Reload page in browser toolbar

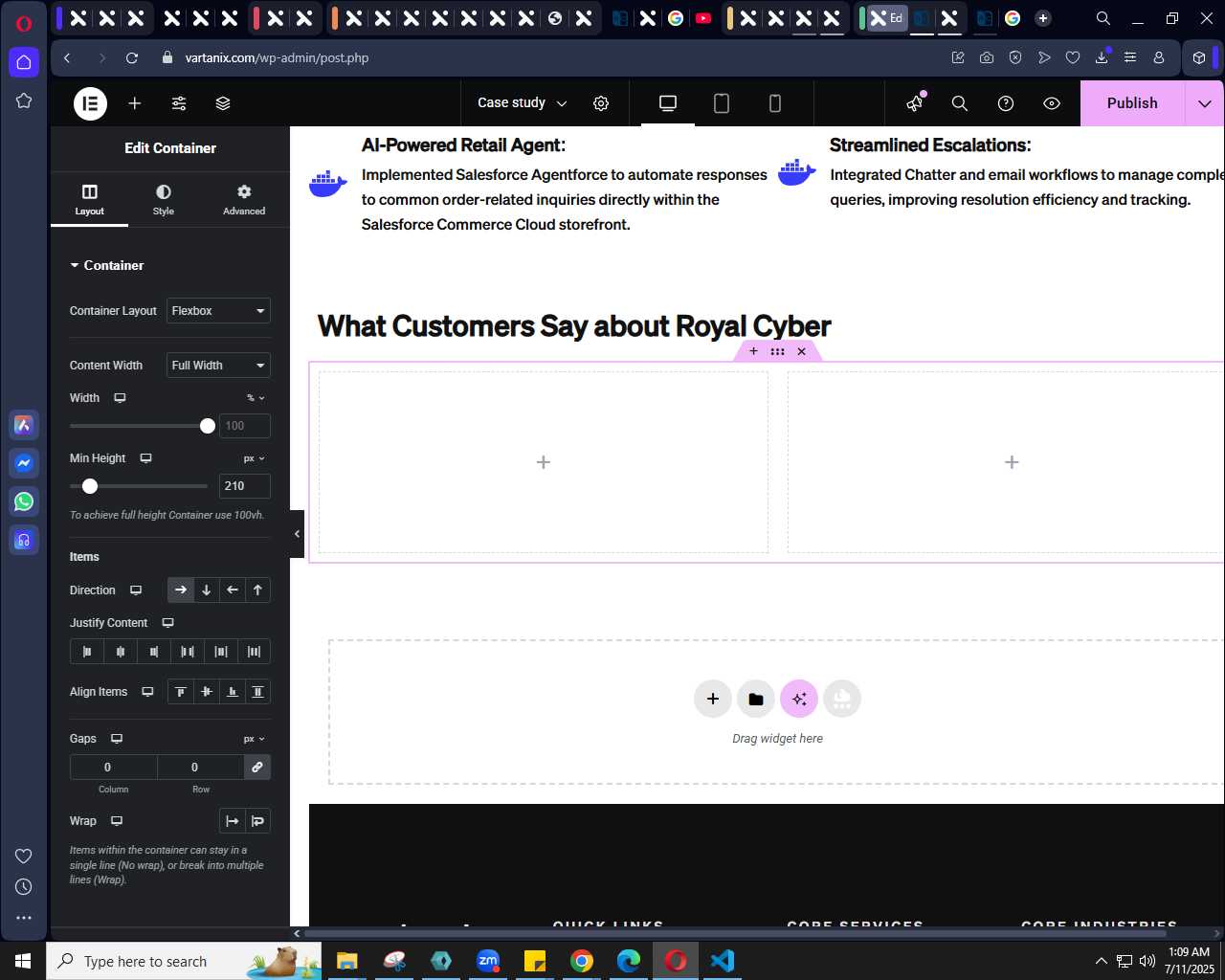tap(132, 57)
